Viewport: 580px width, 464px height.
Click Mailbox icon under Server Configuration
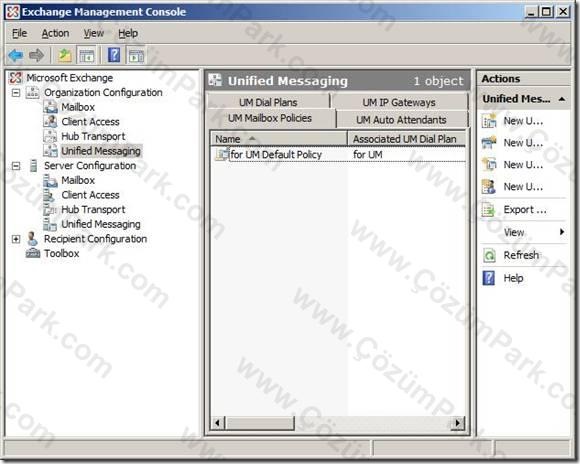click(x=50, y=180)
